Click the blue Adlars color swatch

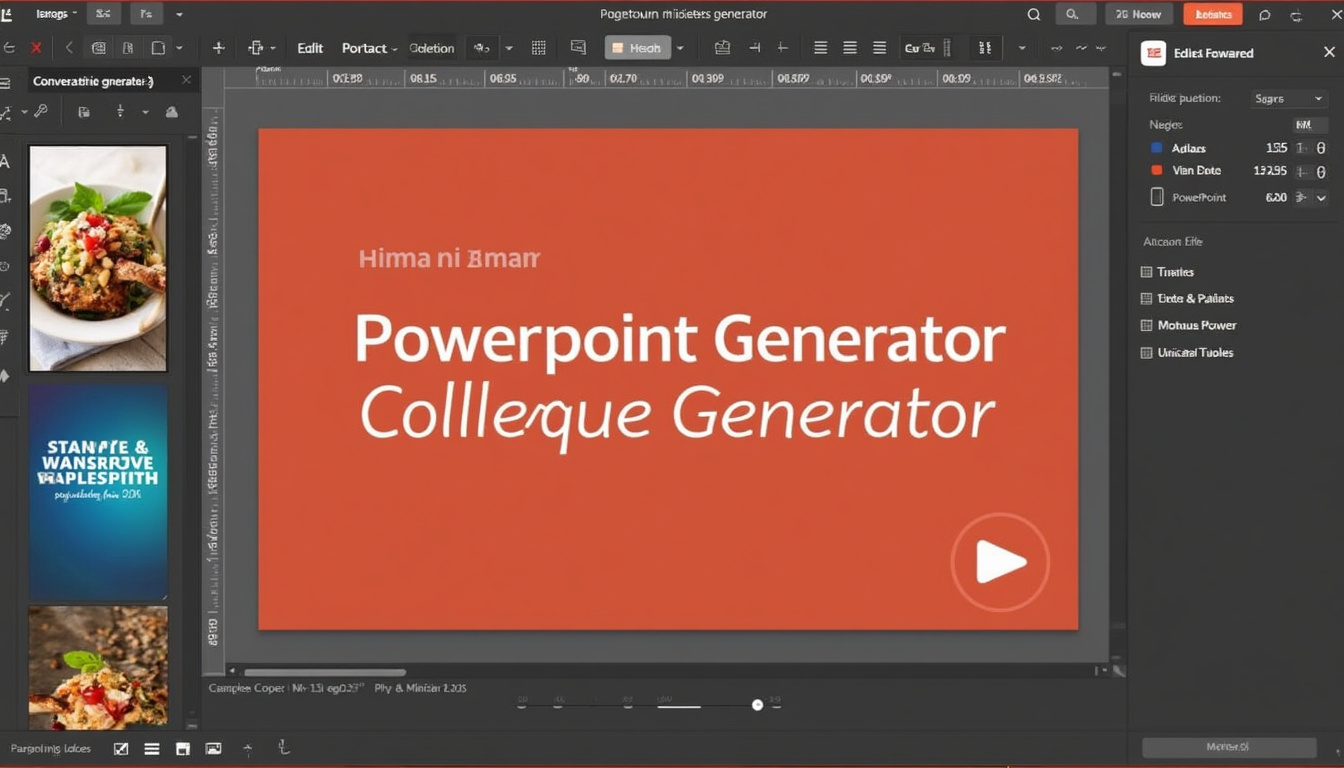[1157, 148]
